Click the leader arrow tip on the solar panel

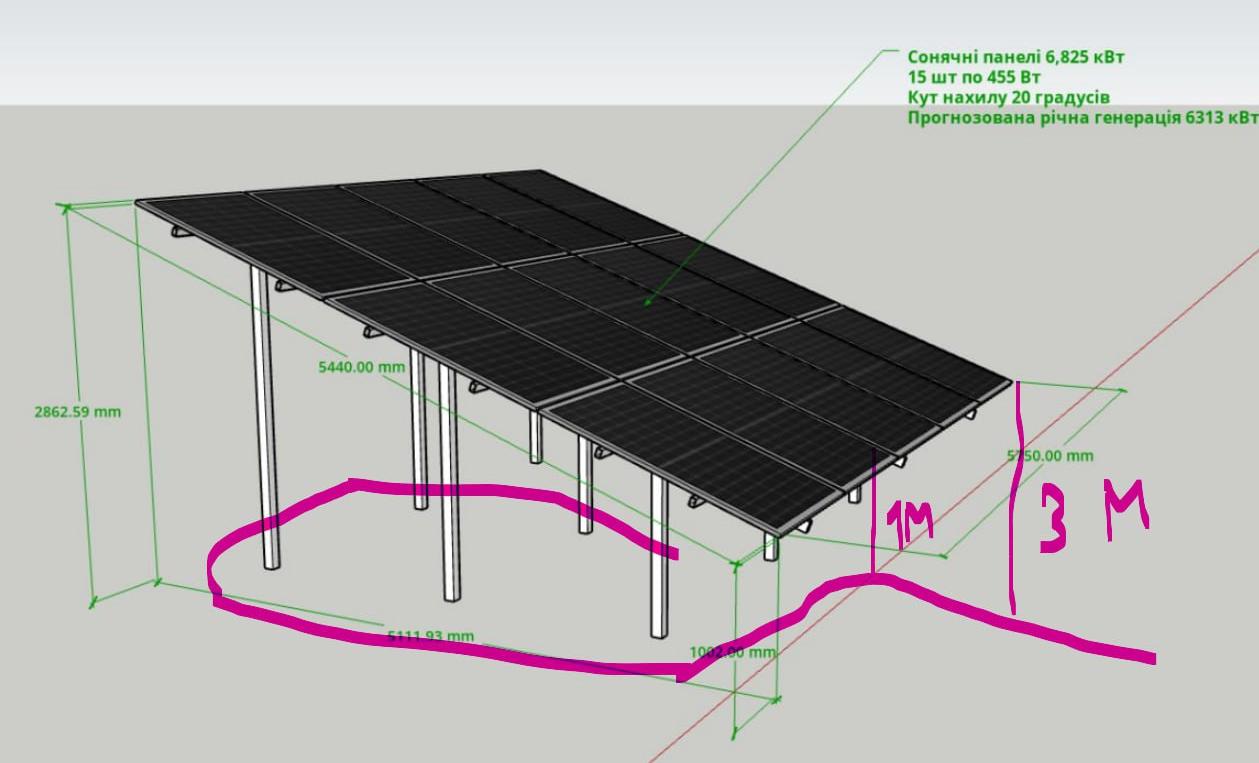[x=645, y=303]
